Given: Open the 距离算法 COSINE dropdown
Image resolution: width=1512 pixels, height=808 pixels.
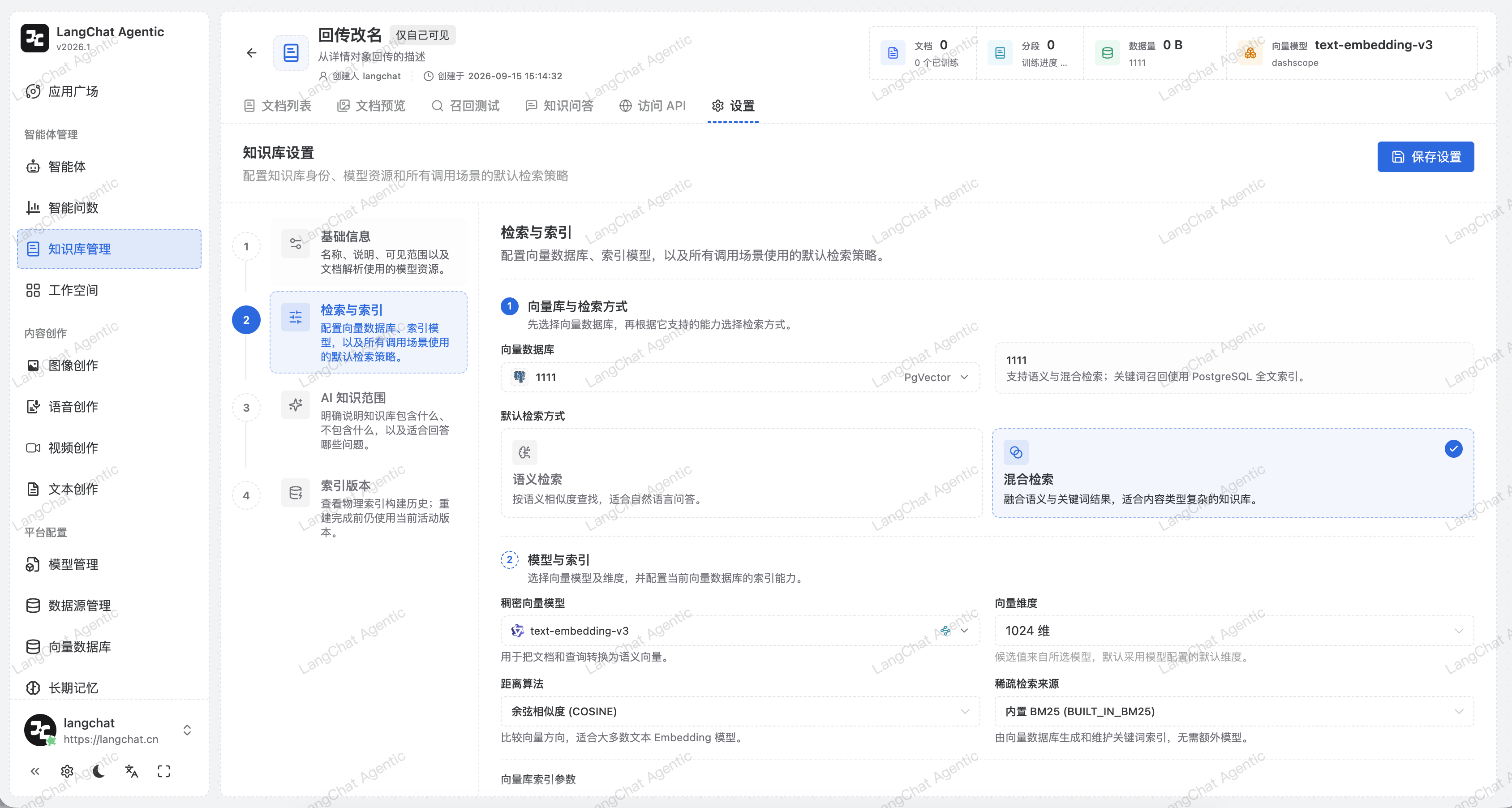Looking at the screenshot, I should (740, 711).
